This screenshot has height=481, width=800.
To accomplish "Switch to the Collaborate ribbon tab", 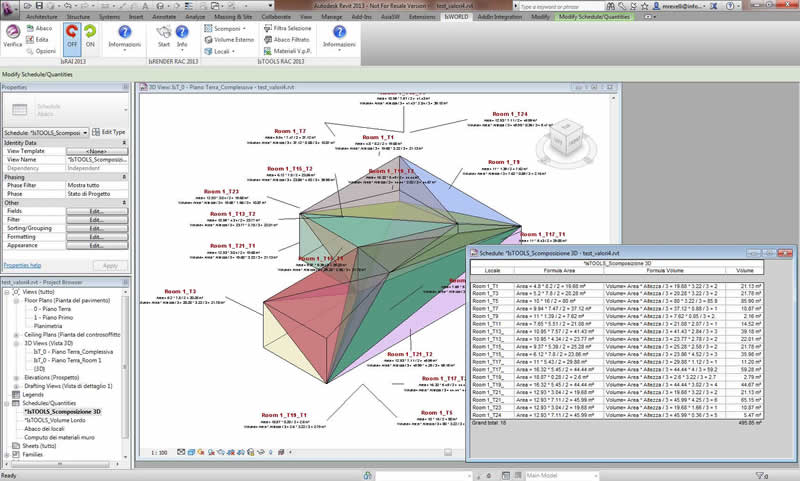I will (276, 17).
